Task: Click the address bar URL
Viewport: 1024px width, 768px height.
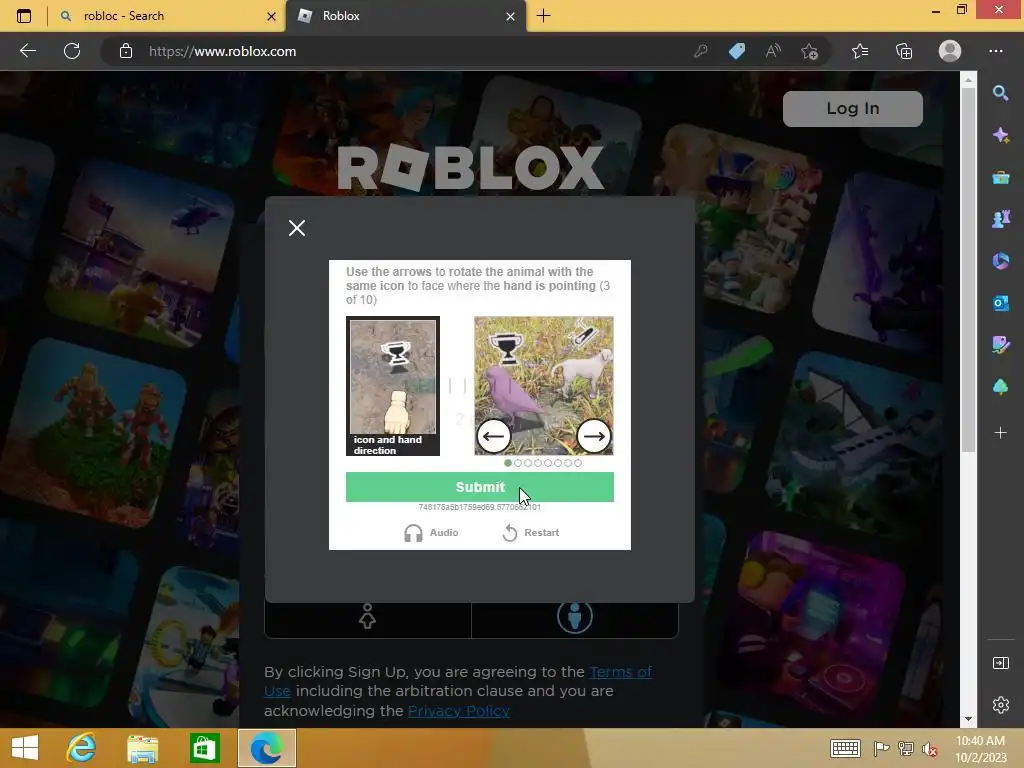Action: click(x=222, y=51)
